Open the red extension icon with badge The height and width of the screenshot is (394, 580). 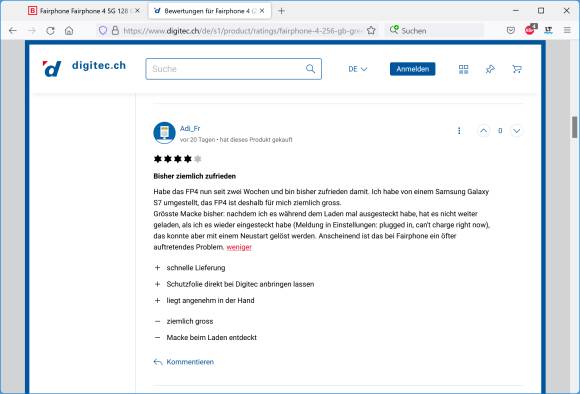click(530, 30)
